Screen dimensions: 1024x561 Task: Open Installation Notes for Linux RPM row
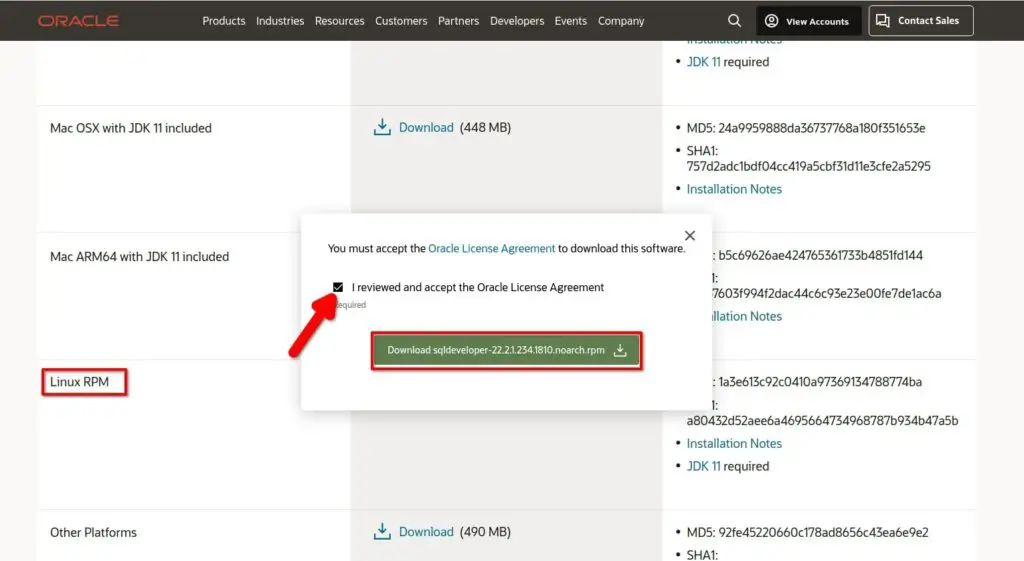click(734, 443)
